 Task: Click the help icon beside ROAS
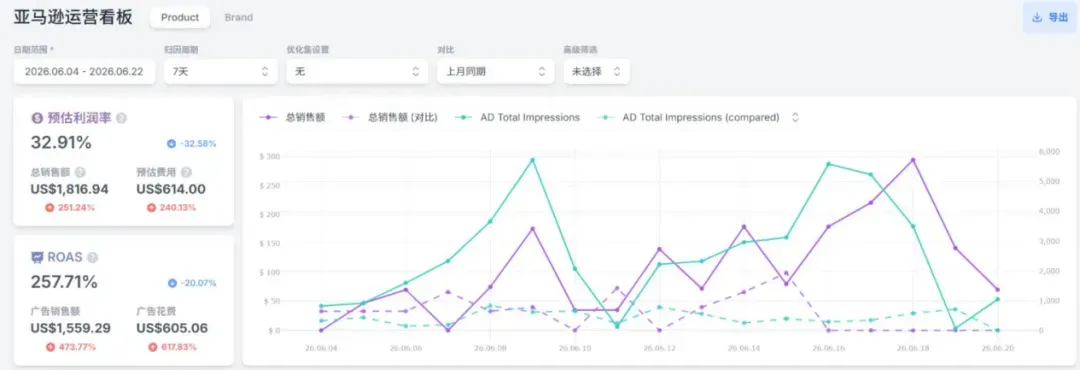pyautogui.click(x=93, y=257)
